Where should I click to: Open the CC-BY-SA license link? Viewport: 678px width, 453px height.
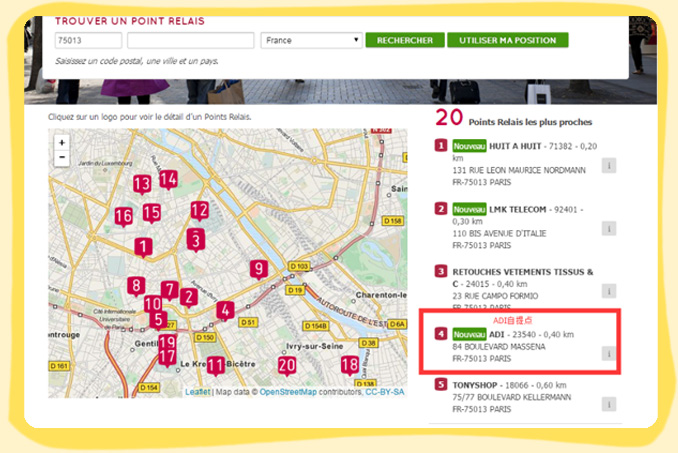[x=385, y=392]
